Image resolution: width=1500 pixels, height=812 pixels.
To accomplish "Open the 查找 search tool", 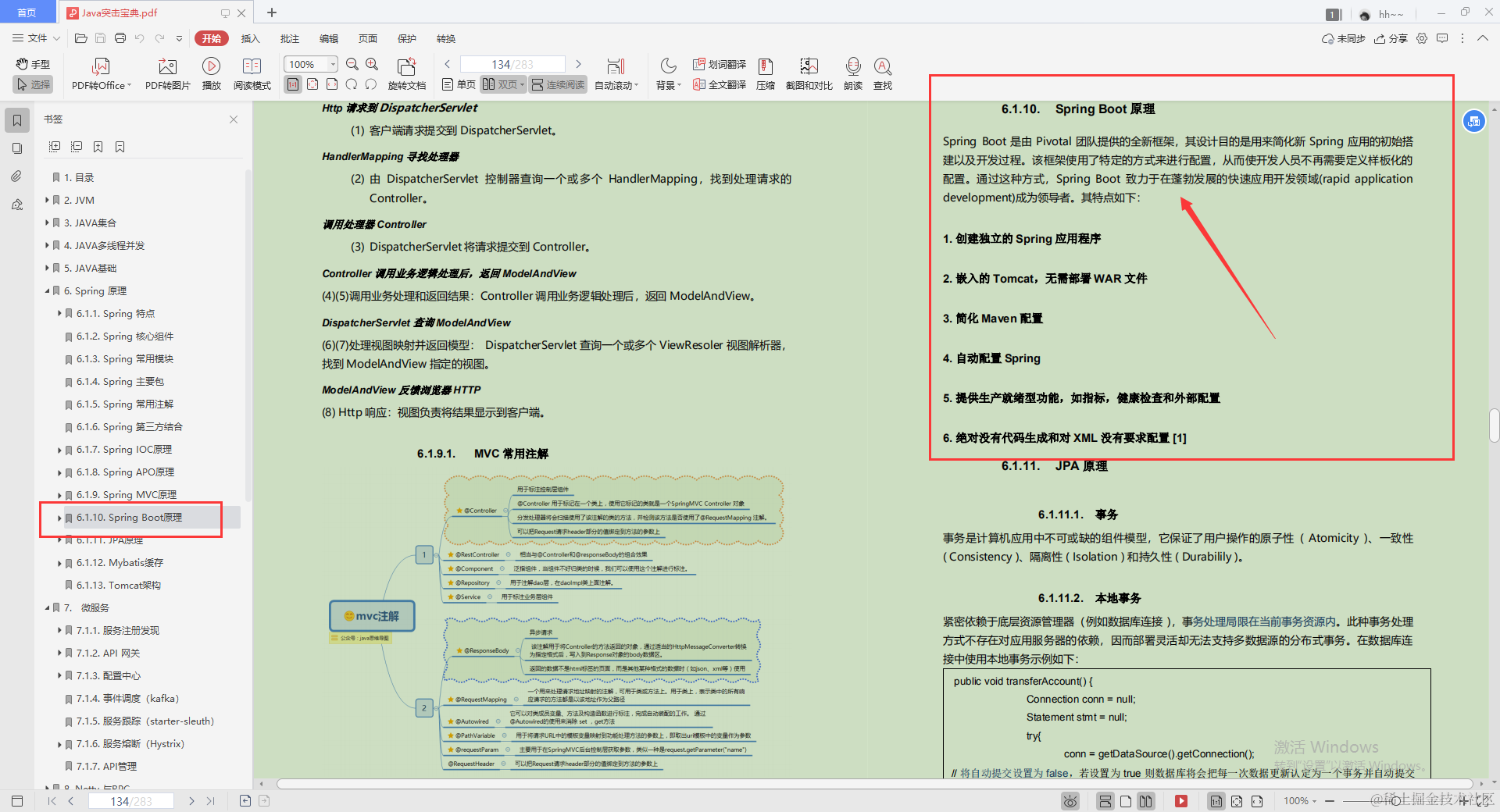I will click(883, 73).
